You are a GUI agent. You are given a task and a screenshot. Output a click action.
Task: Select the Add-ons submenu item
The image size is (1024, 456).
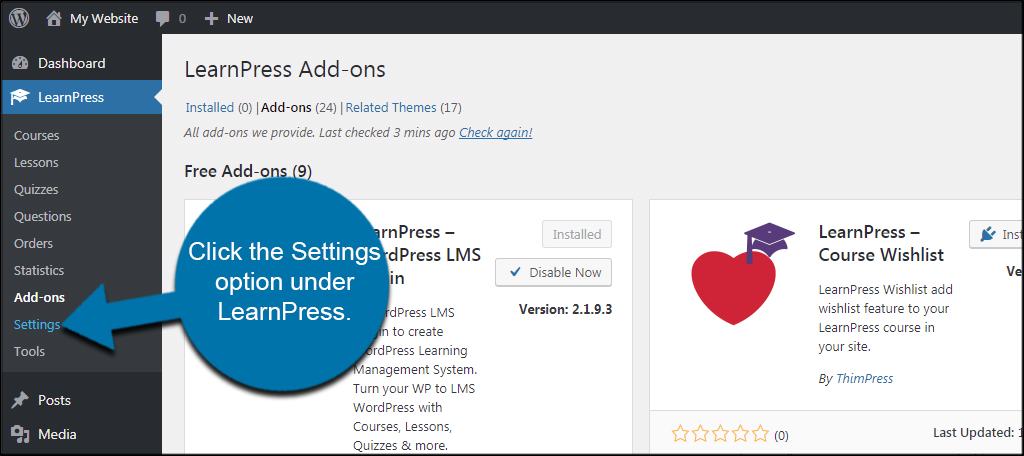coord(39,297)
